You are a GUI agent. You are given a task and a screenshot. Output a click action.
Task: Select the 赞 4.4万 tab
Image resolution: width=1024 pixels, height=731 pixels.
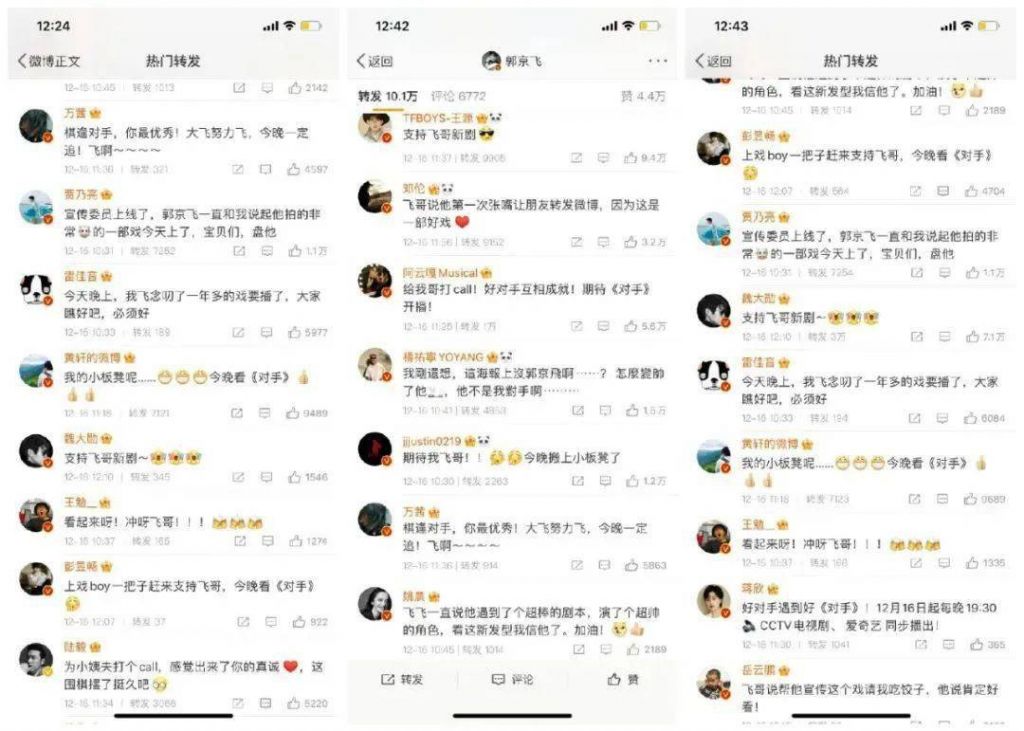(x=643, y=96)
